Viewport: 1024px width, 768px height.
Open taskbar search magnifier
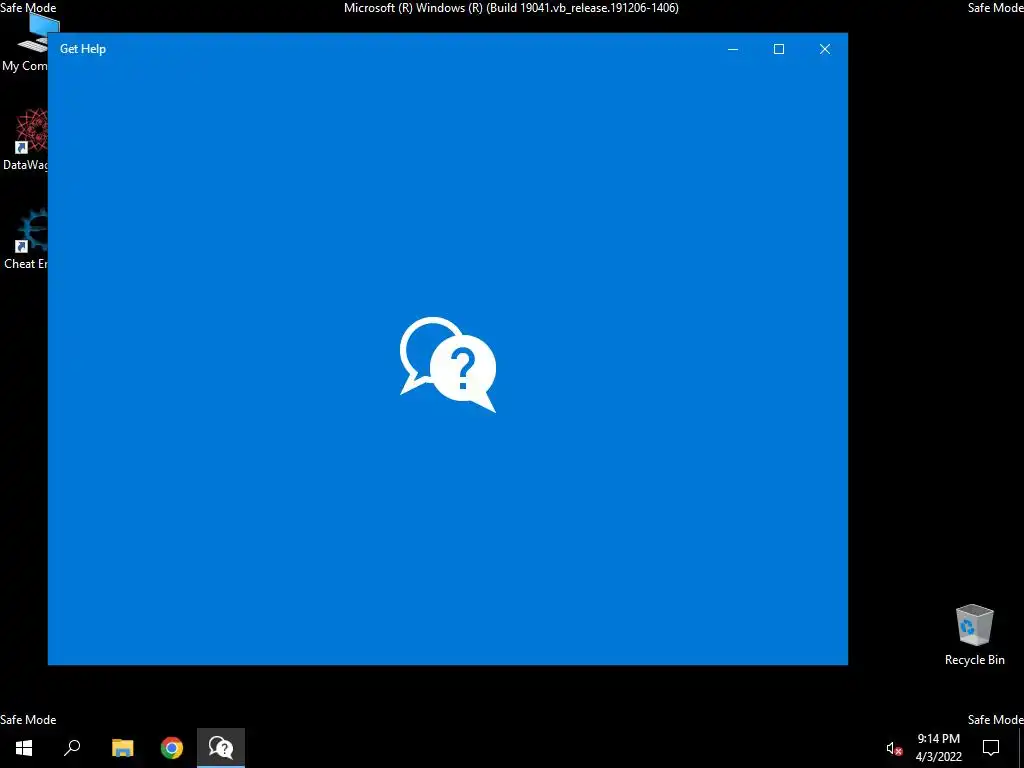[72, 748]
